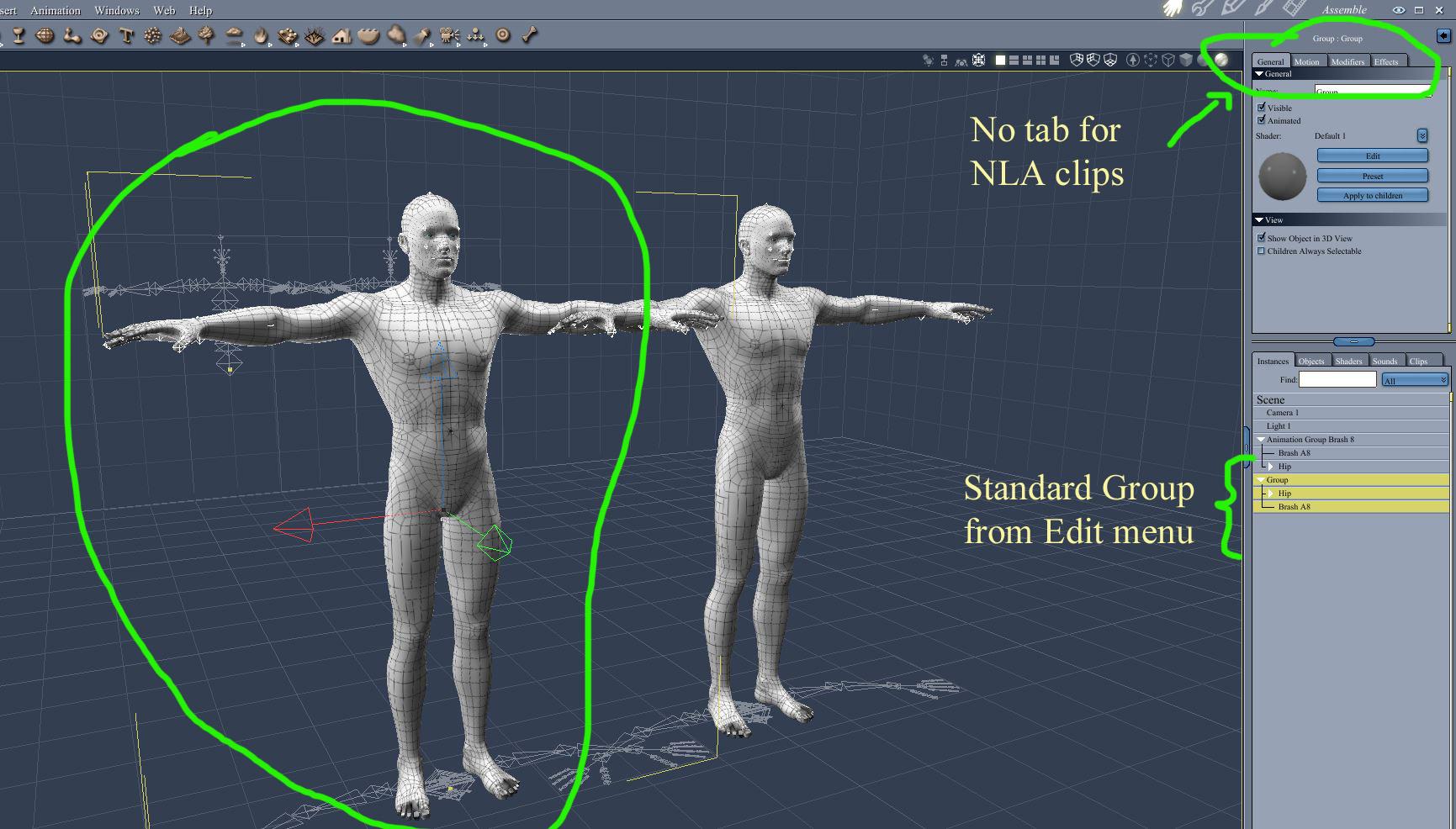Switch viewport to wireframe box display
This screenshot has width=1456, height=829.
point(1168,60)
